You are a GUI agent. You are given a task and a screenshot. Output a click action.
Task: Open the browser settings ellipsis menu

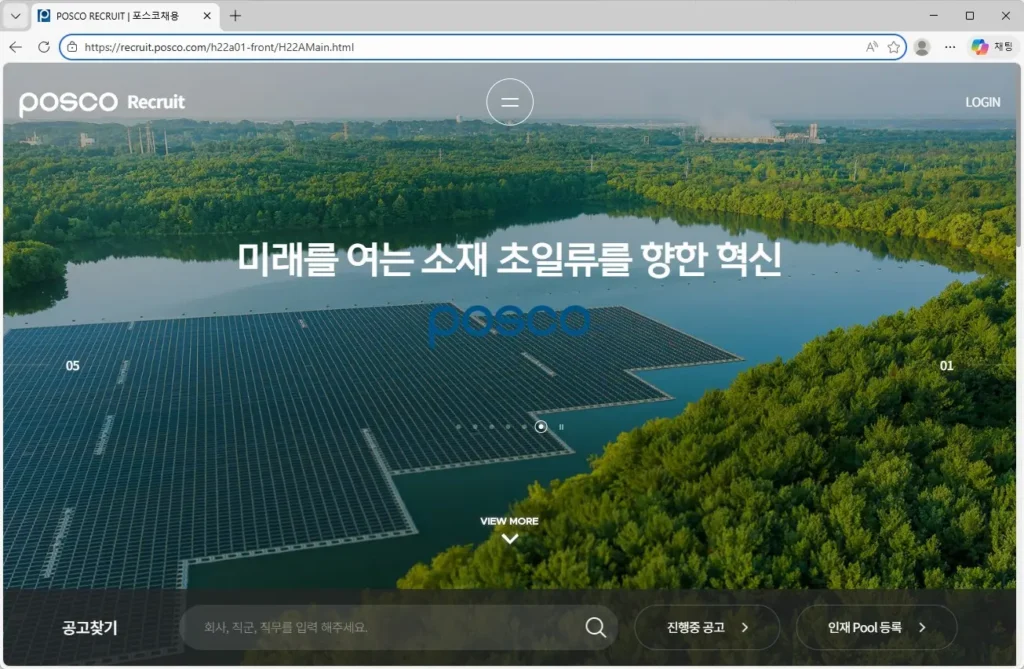(949, 47)
